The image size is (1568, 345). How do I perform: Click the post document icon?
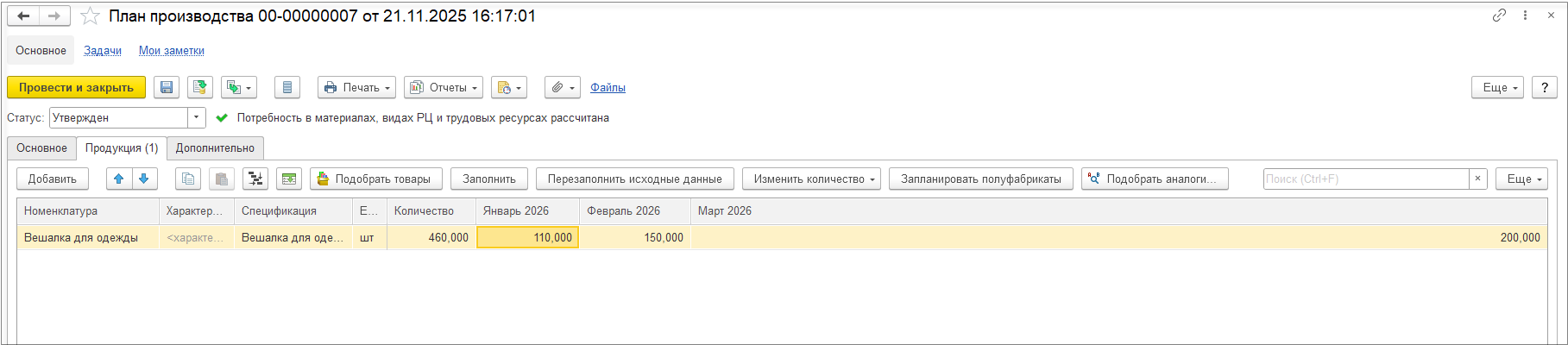tap(200, 87)
